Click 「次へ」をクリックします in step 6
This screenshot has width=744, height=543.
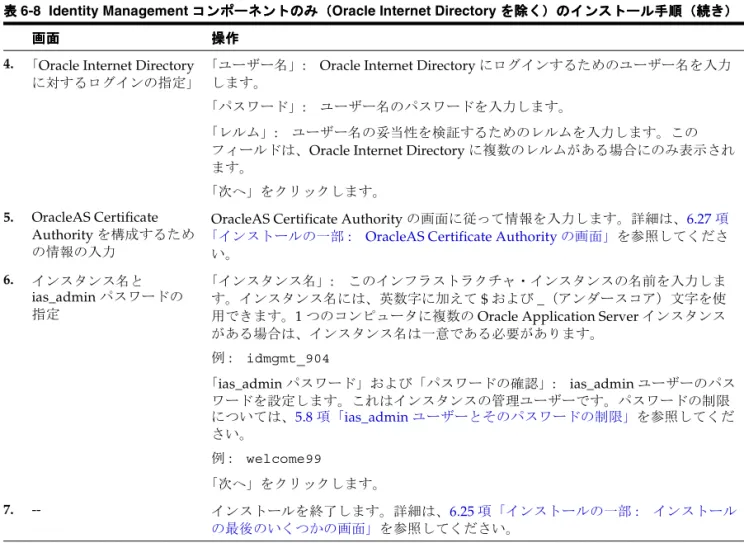pyautogui.click(x=295, y=483)
